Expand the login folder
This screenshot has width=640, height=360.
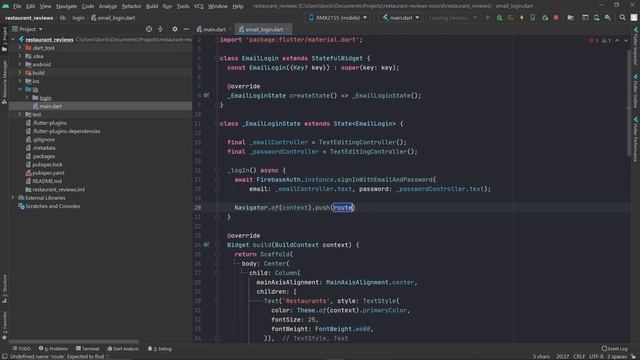coord(27,98)
